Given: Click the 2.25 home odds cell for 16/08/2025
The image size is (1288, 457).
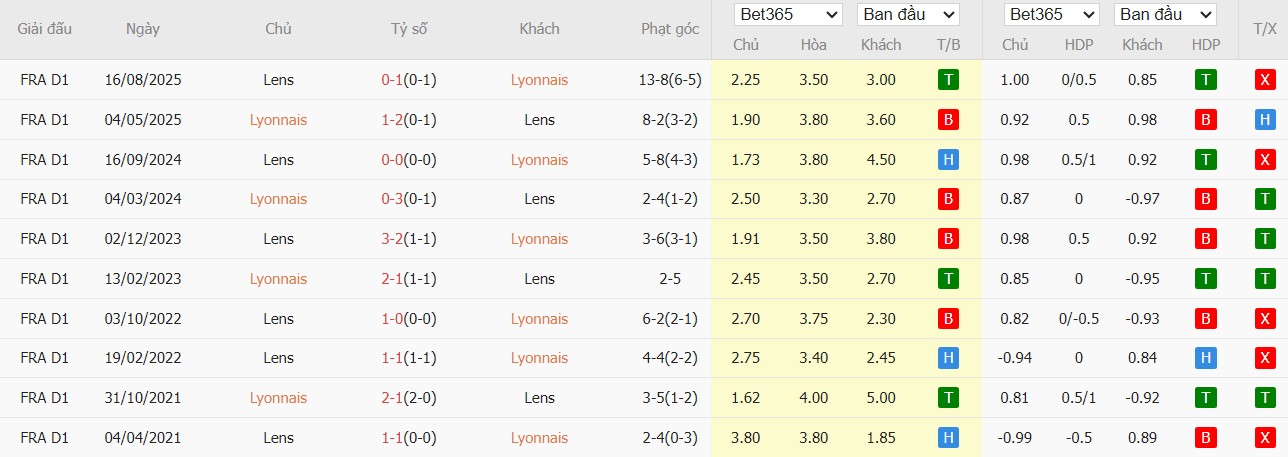Looking at the screenshot, I should click(x=745, y=80).
